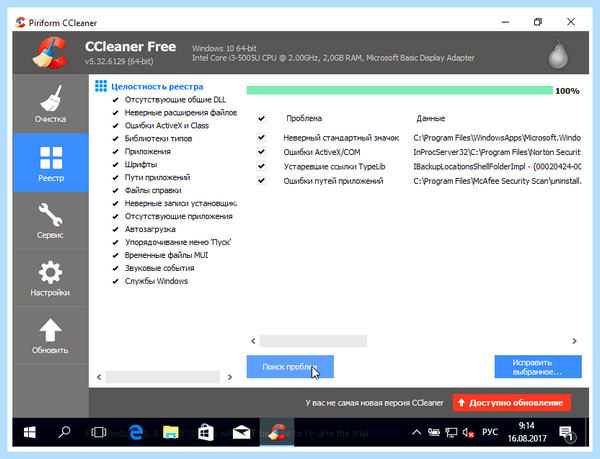Click the Обновить upgrade arrow icon
Image resolution: width=600 pixels, height=459 pixels.
(x=51, y=330)
